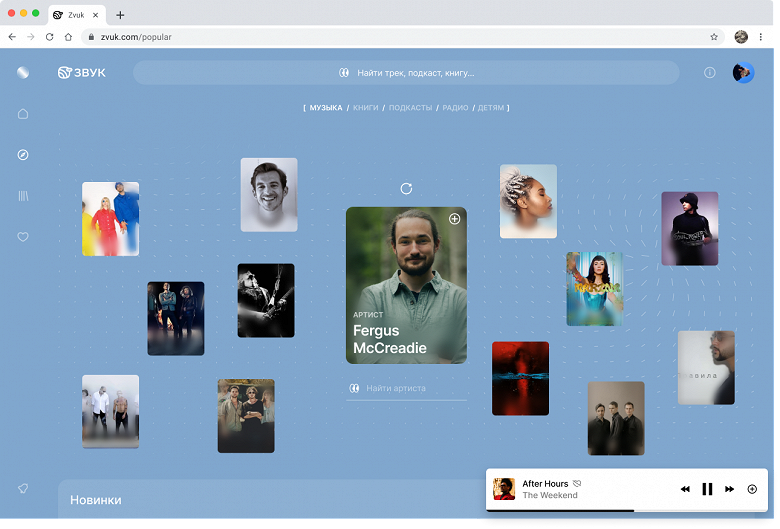780x529 pixels.
Task: Switch to the Подкасты tab
Action: 410,107
